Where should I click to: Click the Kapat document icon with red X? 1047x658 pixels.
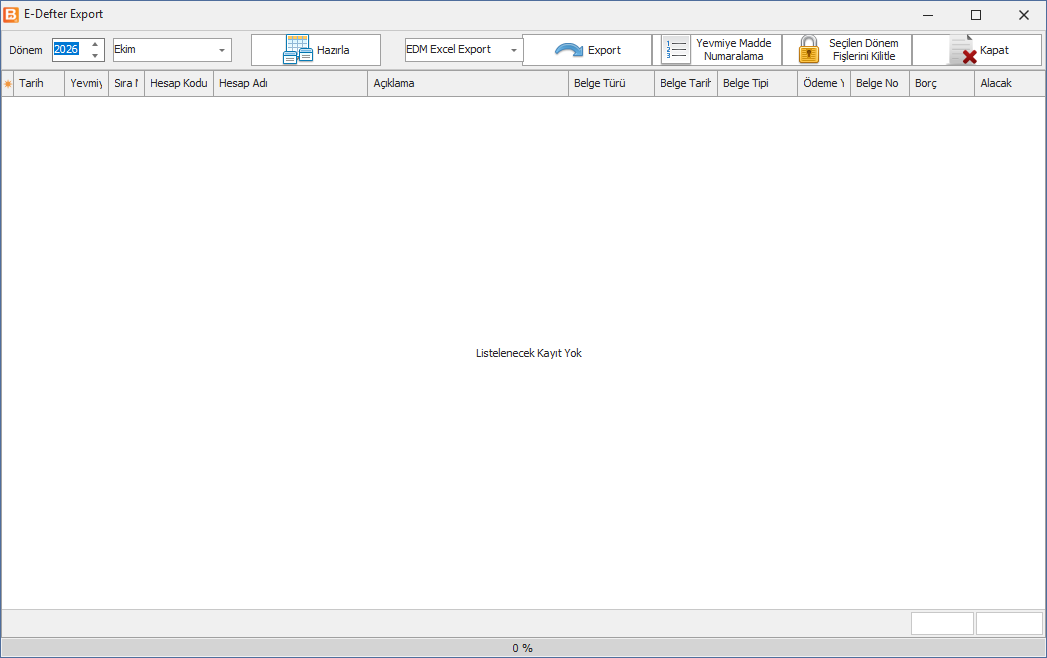click(x=963, y=50)
